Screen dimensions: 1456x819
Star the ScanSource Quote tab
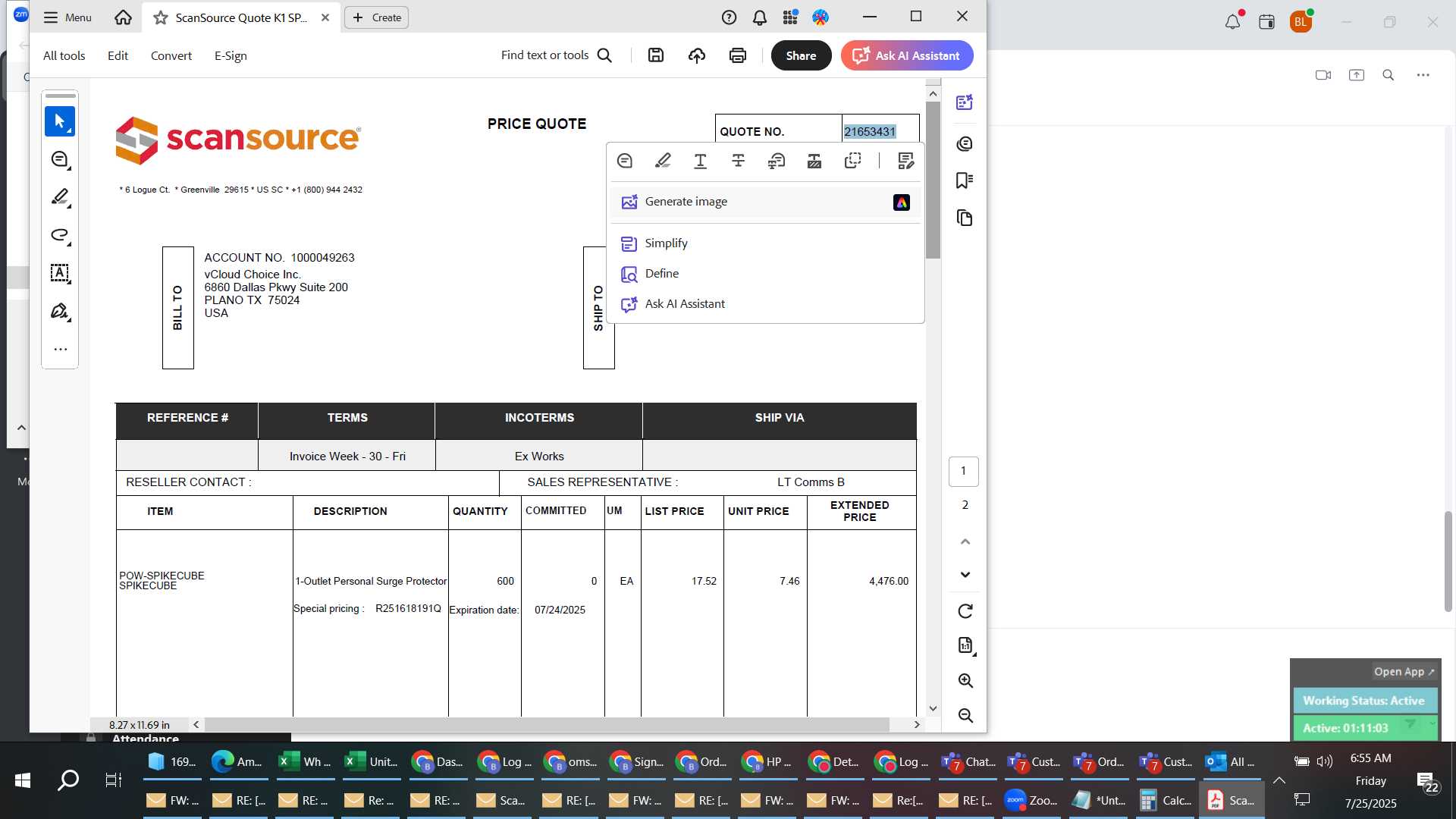pyautogui.click(x=161, y=17)
